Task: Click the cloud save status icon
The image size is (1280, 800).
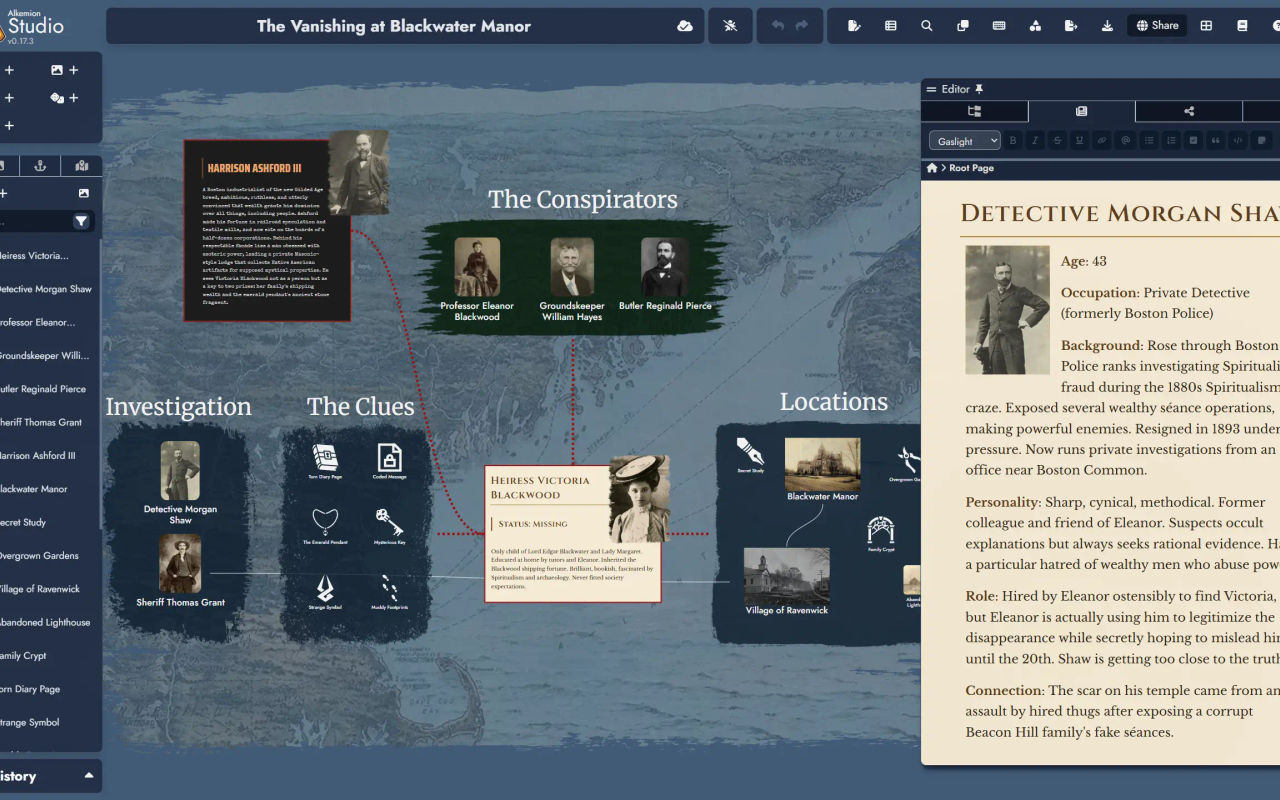Action: click(x=685, y=26)
